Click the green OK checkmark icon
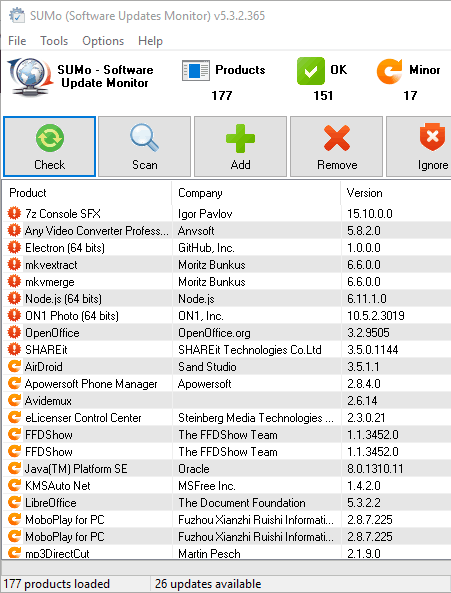This screenshot has width=451, height=593. (x=311, y=71)
